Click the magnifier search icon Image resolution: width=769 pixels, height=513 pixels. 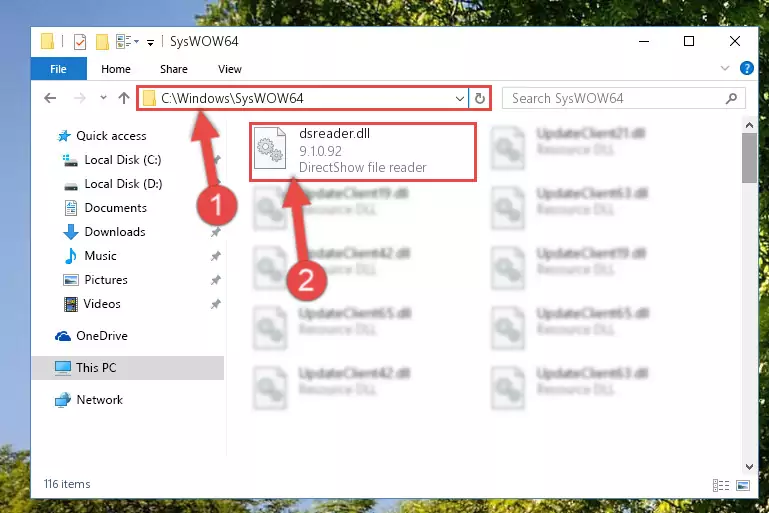731,99
